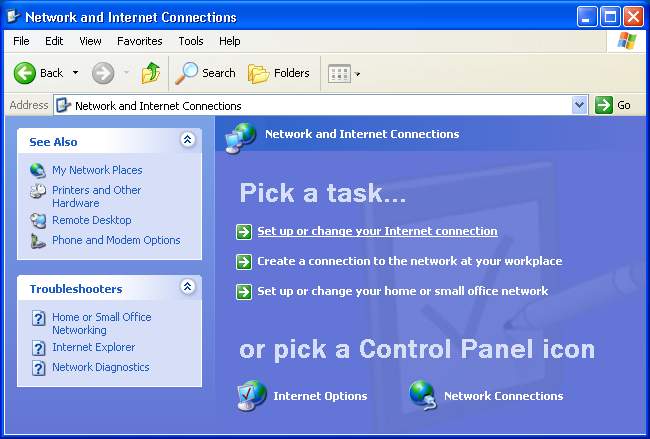Click the green Go arrow button
The height and width of the screenshot is (439, 650).
click(604, 105)
